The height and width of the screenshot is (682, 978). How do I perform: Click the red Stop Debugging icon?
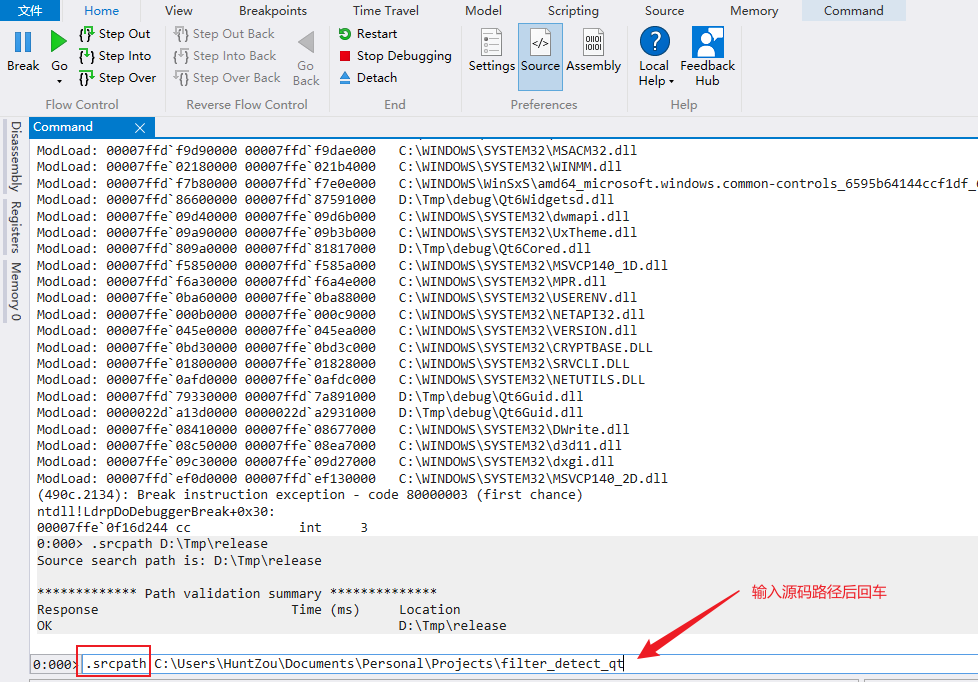(345, 56)
